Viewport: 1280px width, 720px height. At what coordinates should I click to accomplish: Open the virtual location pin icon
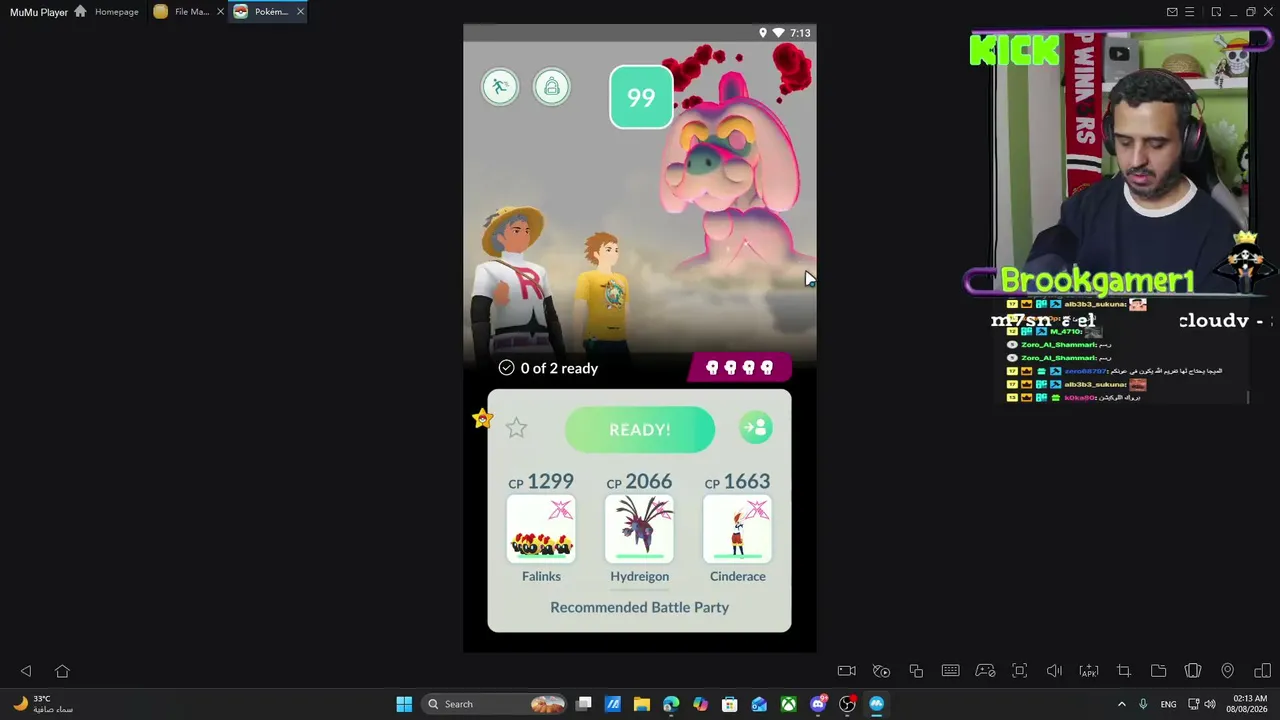[1227, 671]
